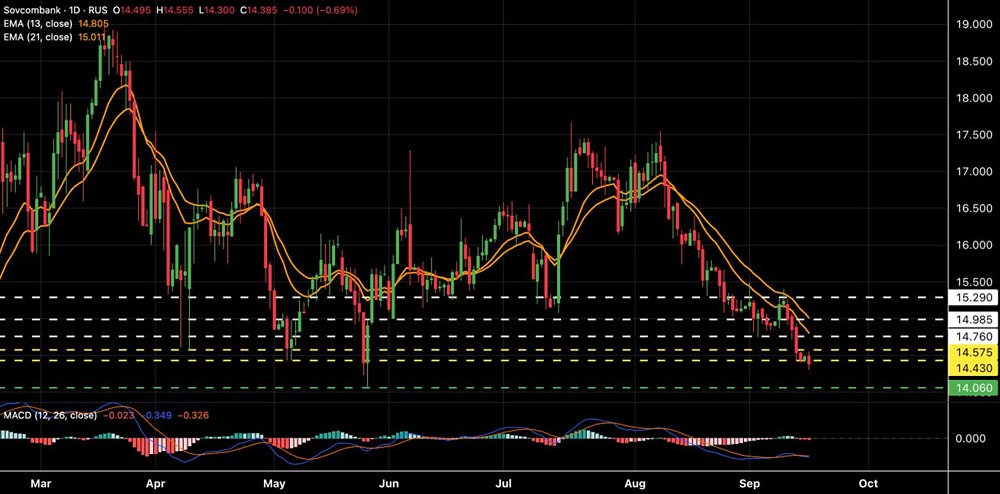The width and height of the screenshot is (1000, 494).
Task: Click the EMA 13 value 14.805
Action: pos(89,24)
